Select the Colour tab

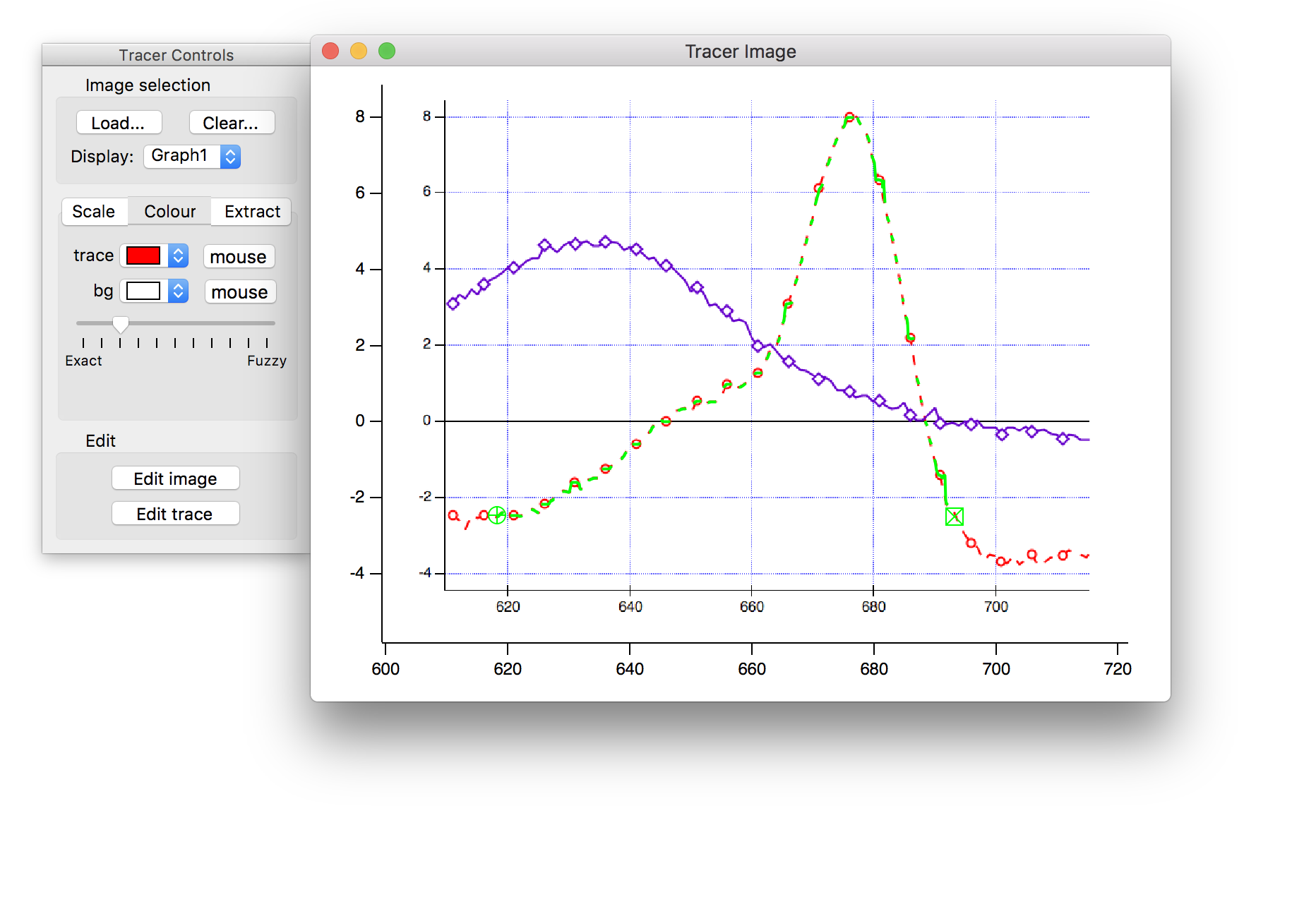coord(169,212)
